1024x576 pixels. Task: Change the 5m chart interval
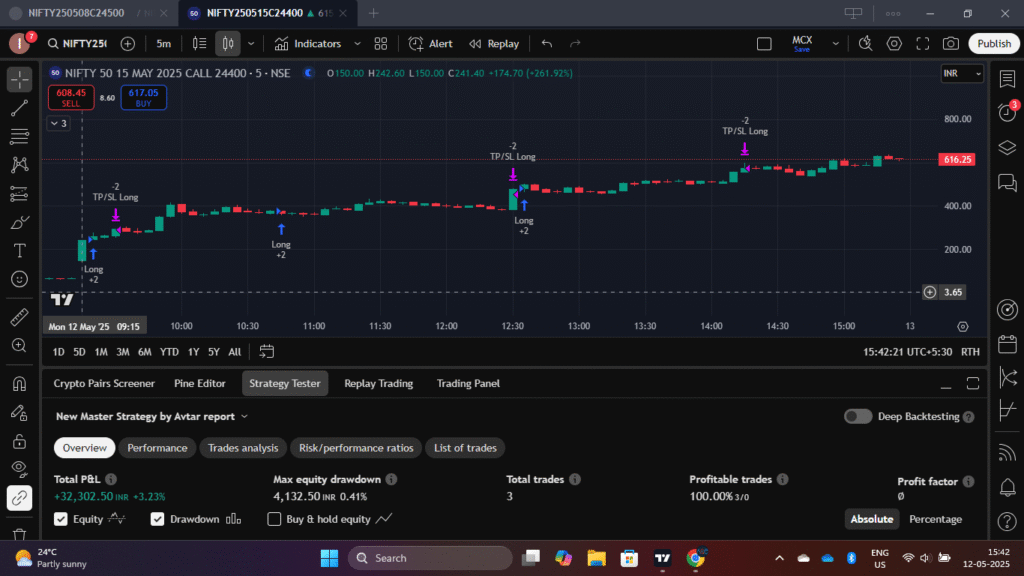[x=163, y=44]
